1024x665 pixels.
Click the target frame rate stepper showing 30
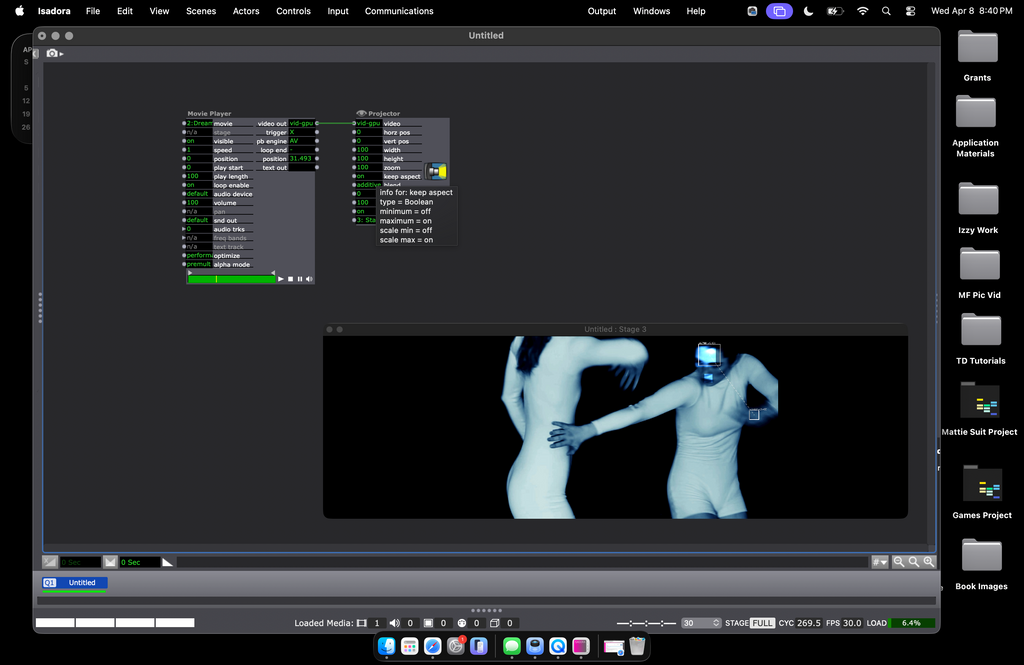[x=701, y=623]
